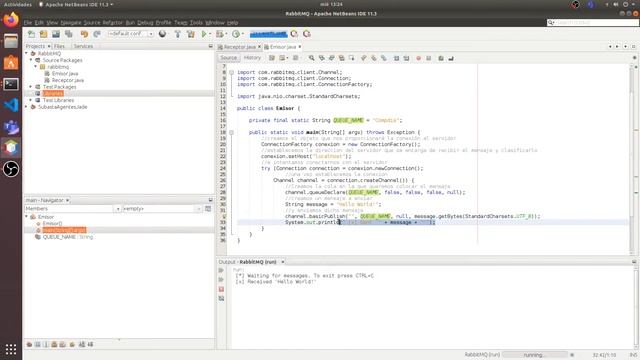The image size is (640, 360).
Task: Switch to the Files tab
Action: click(59, 46)
